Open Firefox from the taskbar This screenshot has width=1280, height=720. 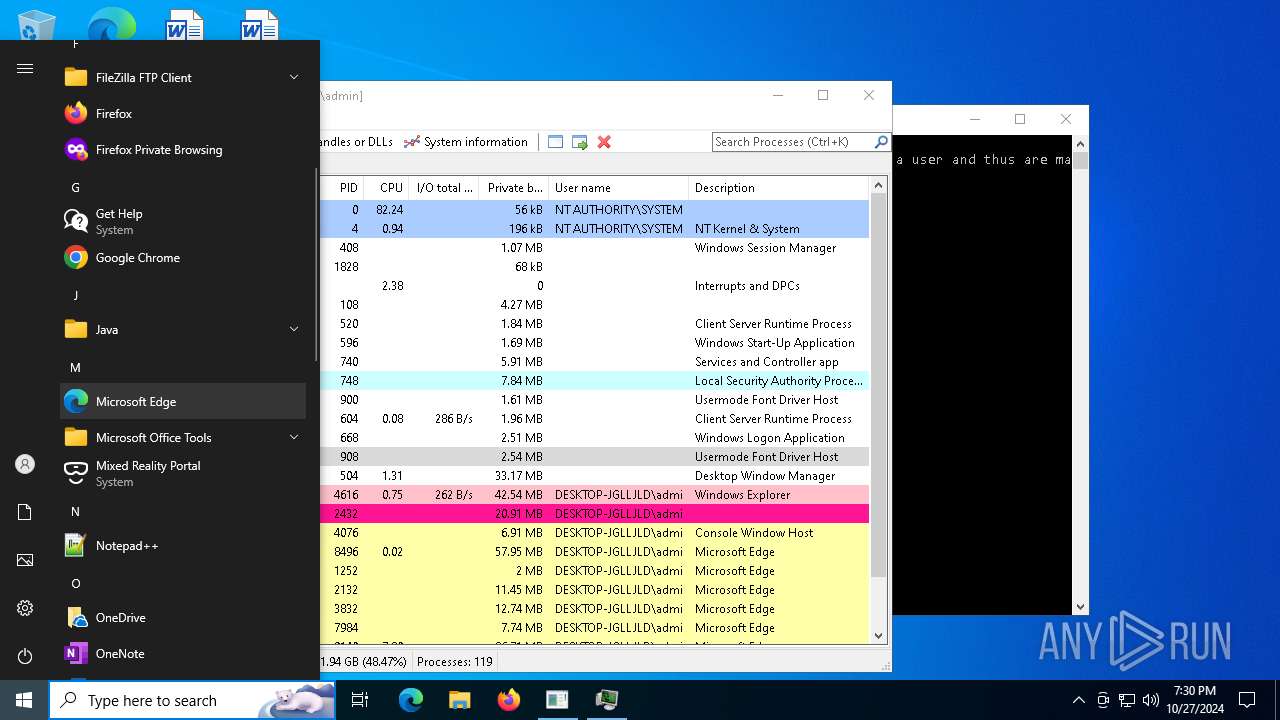(508, 700)
